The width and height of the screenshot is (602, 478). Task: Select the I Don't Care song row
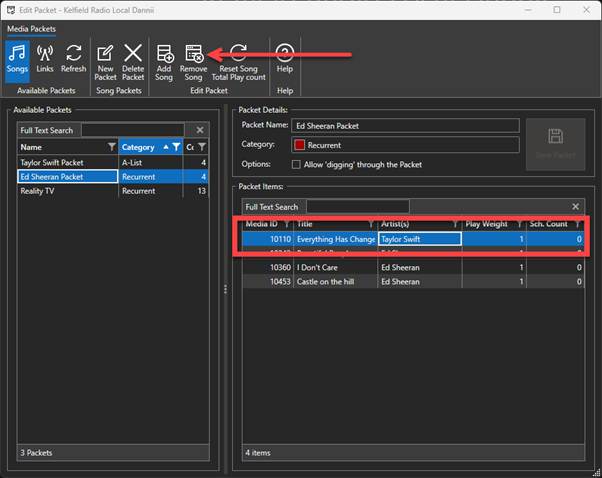click(x=413, y=267)
